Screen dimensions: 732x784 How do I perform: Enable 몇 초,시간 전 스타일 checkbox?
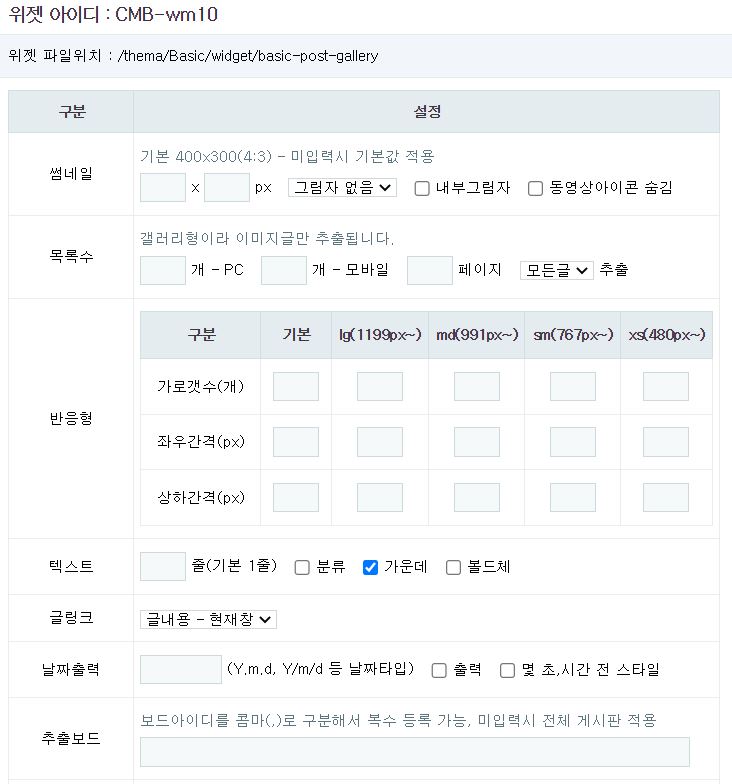click(507, 671)
